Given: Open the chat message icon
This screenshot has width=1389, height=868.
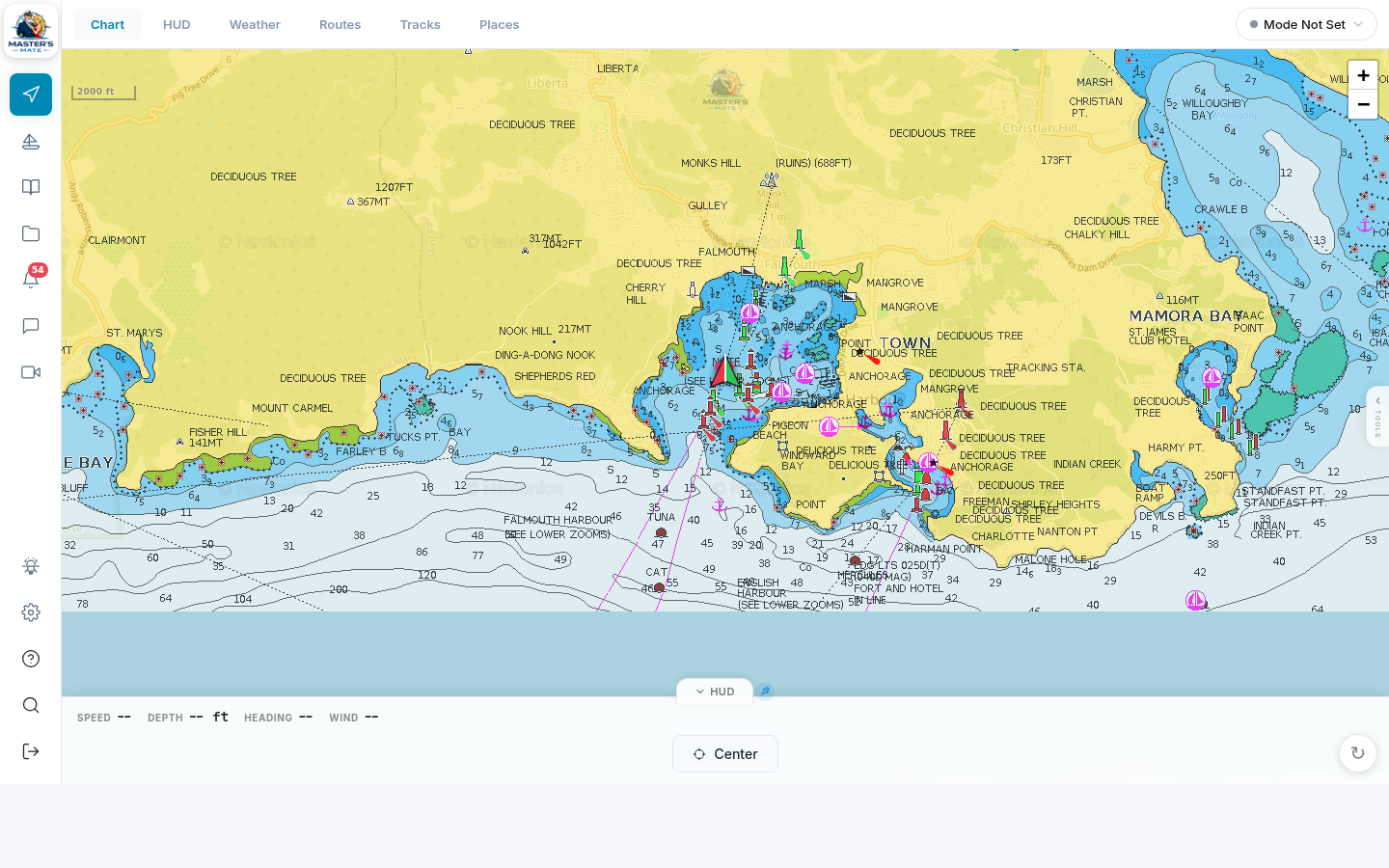Looking at the screenshot, I should pyautogui.click(x=31, y=326).
